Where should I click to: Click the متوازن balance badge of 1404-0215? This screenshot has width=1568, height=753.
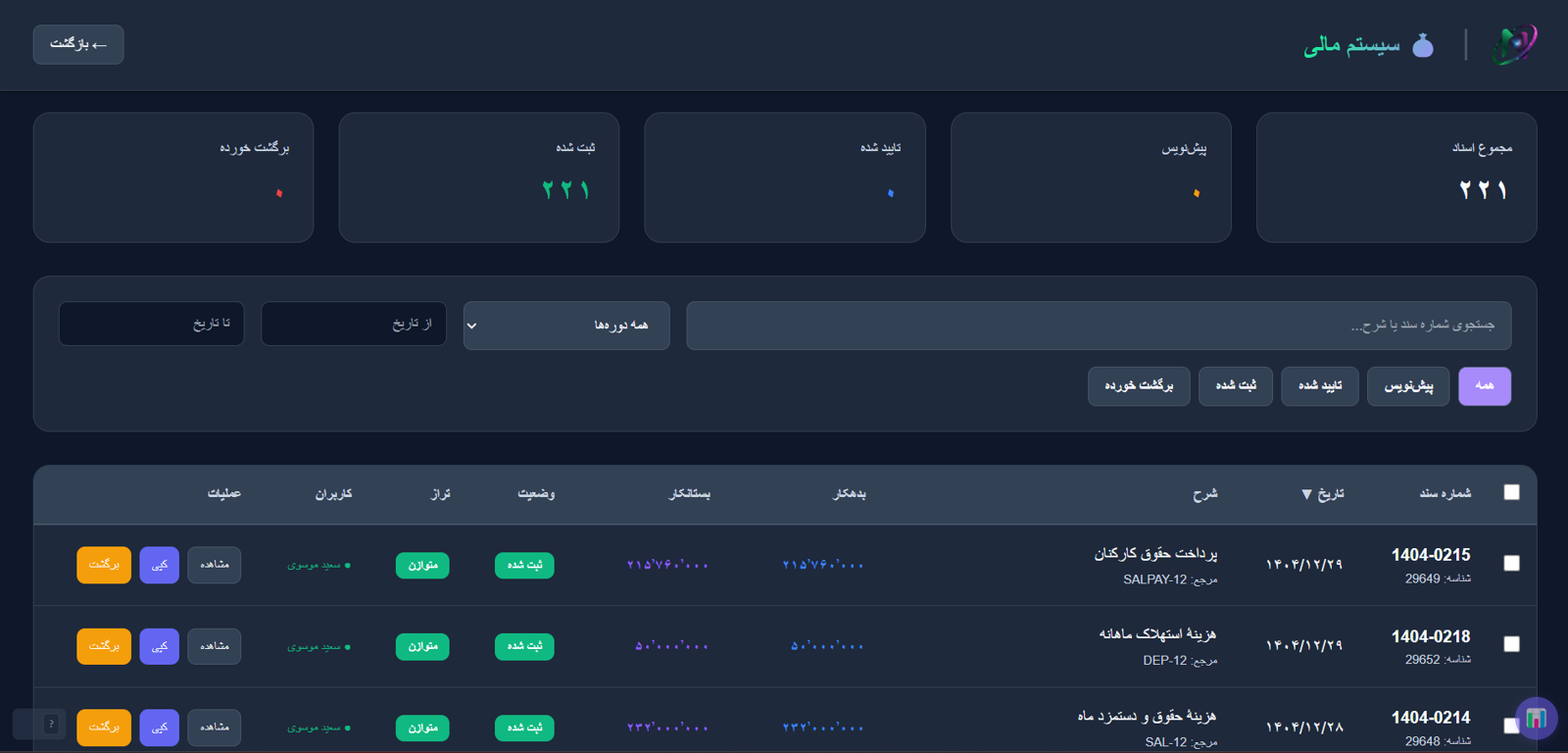422,566
